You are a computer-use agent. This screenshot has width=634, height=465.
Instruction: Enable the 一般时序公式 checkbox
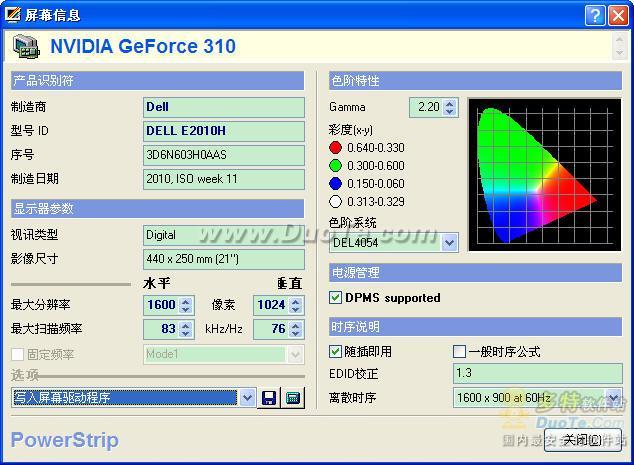(459, 351)
